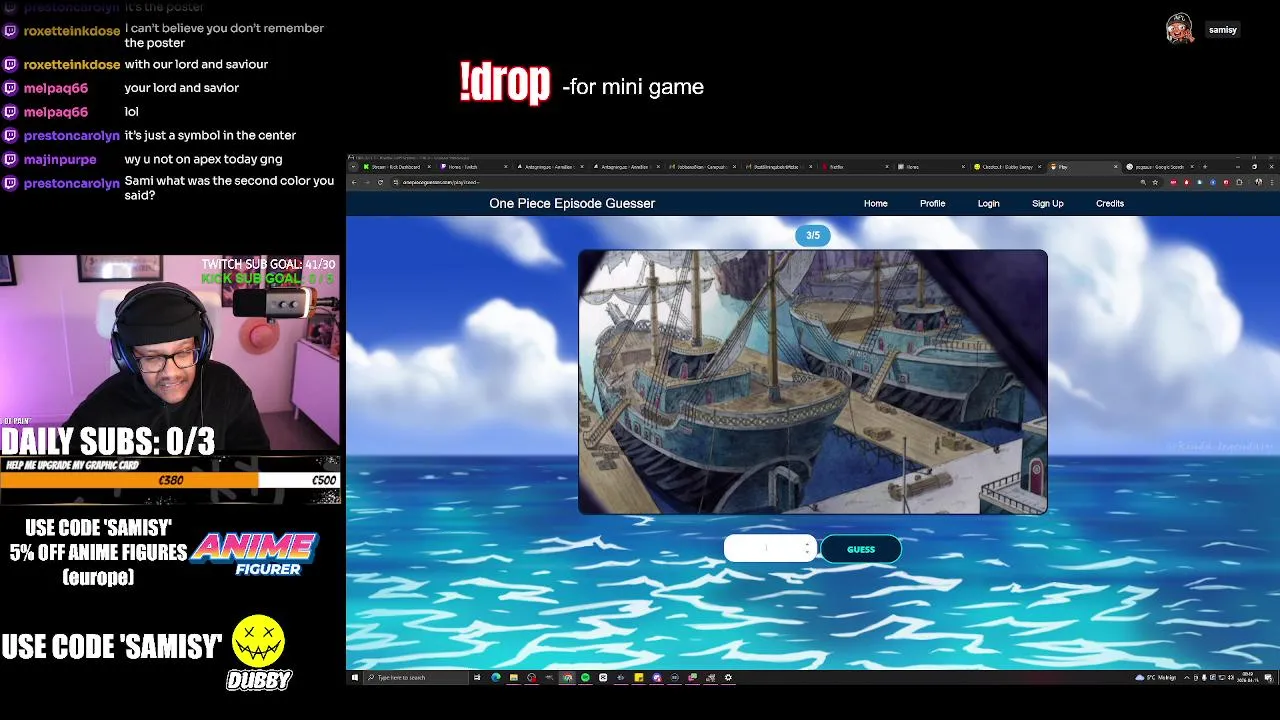Open a new browser tab
The width and height of the screenshot is (1280, 720).
1205,167
